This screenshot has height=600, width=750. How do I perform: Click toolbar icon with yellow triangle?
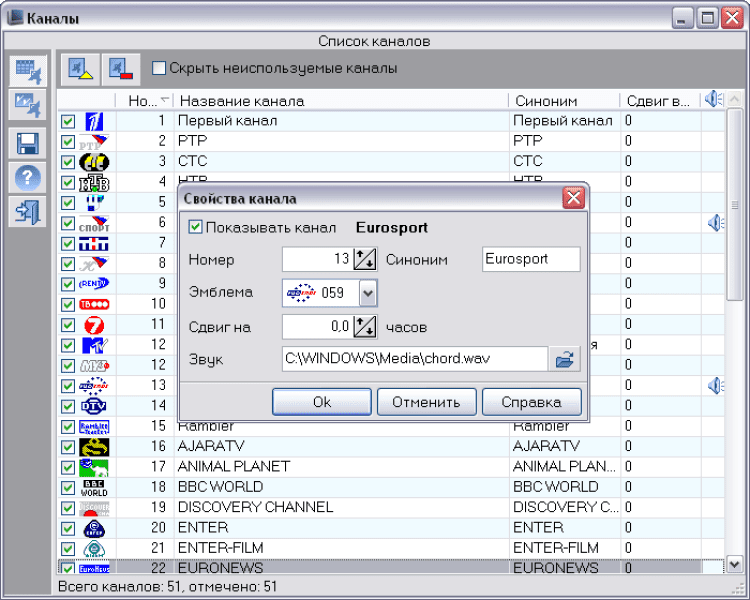point(80,69)
